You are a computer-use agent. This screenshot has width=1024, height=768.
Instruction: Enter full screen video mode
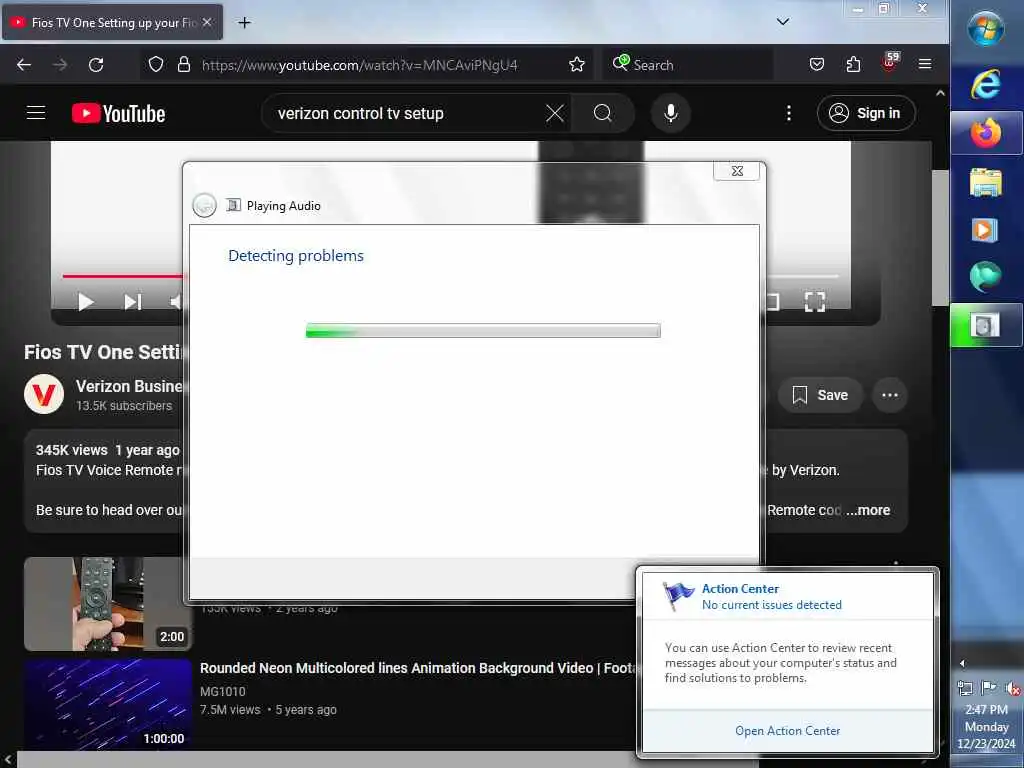(x=814, y=302)
